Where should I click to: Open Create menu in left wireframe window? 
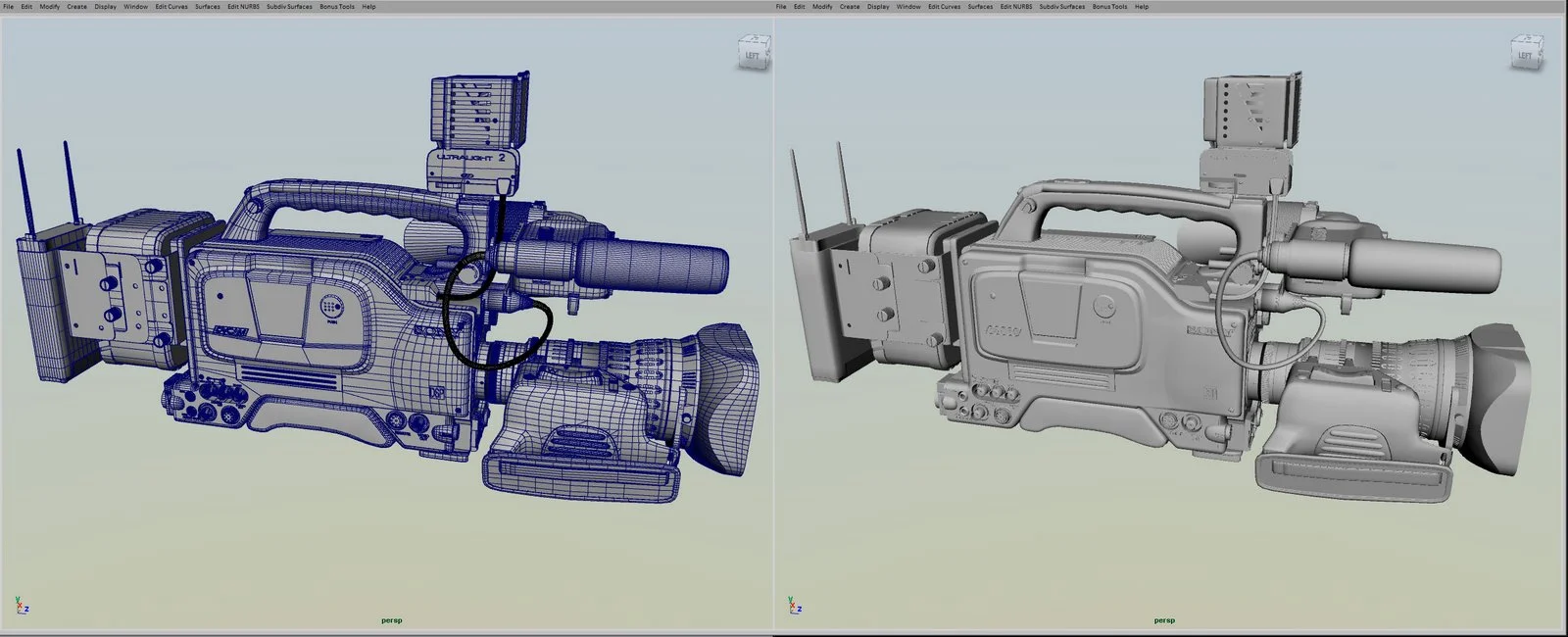click(x=76, y=7)
